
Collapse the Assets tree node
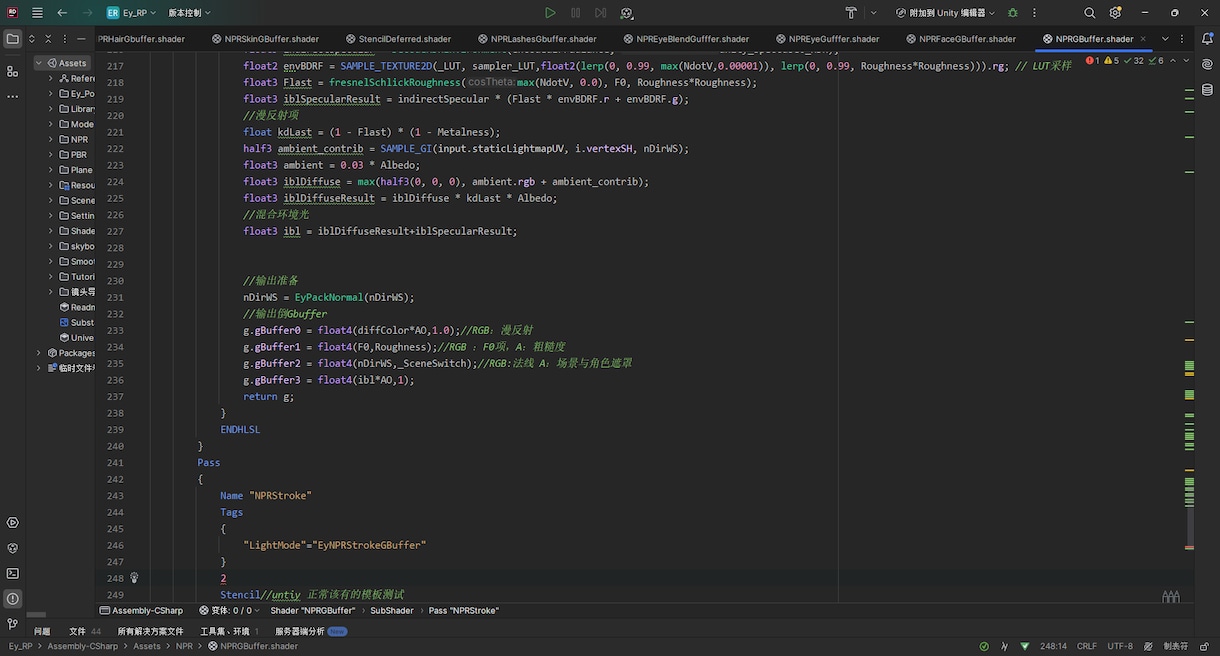click(39, 63)
